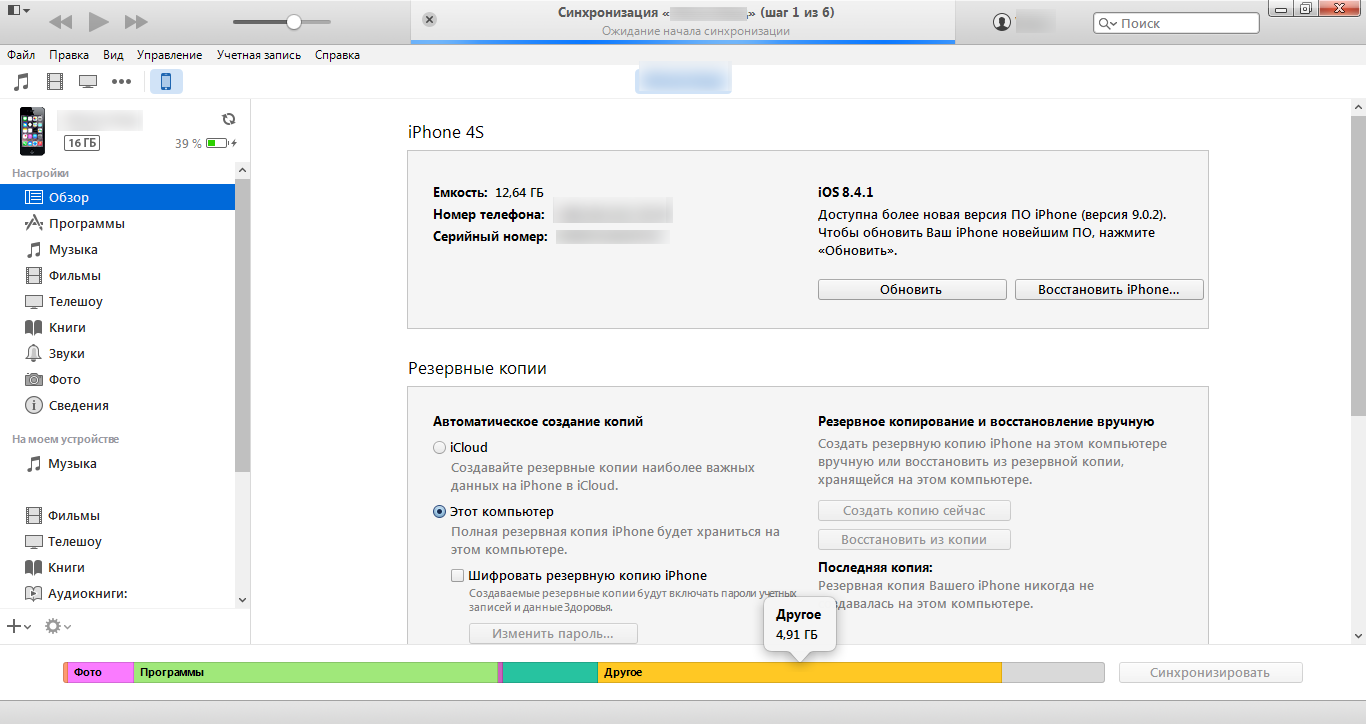Click the Поиск search field

[1177, 23]
